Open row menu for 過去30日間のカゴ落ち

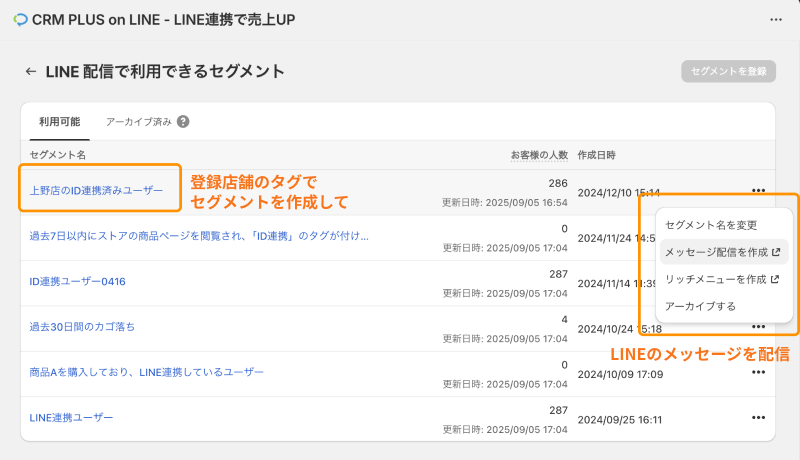(759, 327)
